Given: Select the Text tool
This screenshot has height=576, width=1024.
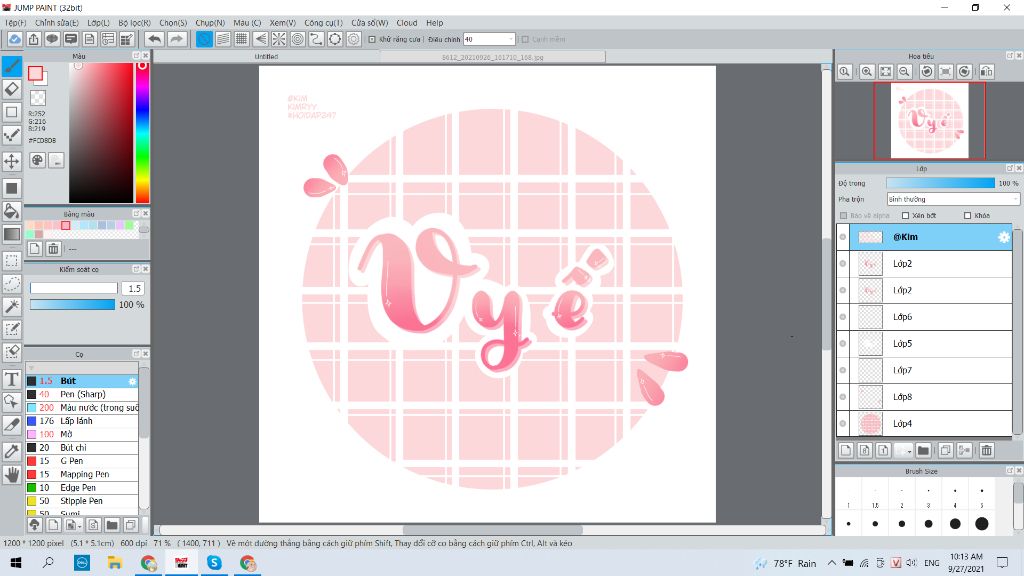Looking at the screenshot, I should pyautogui.click(x=12, y=379).
